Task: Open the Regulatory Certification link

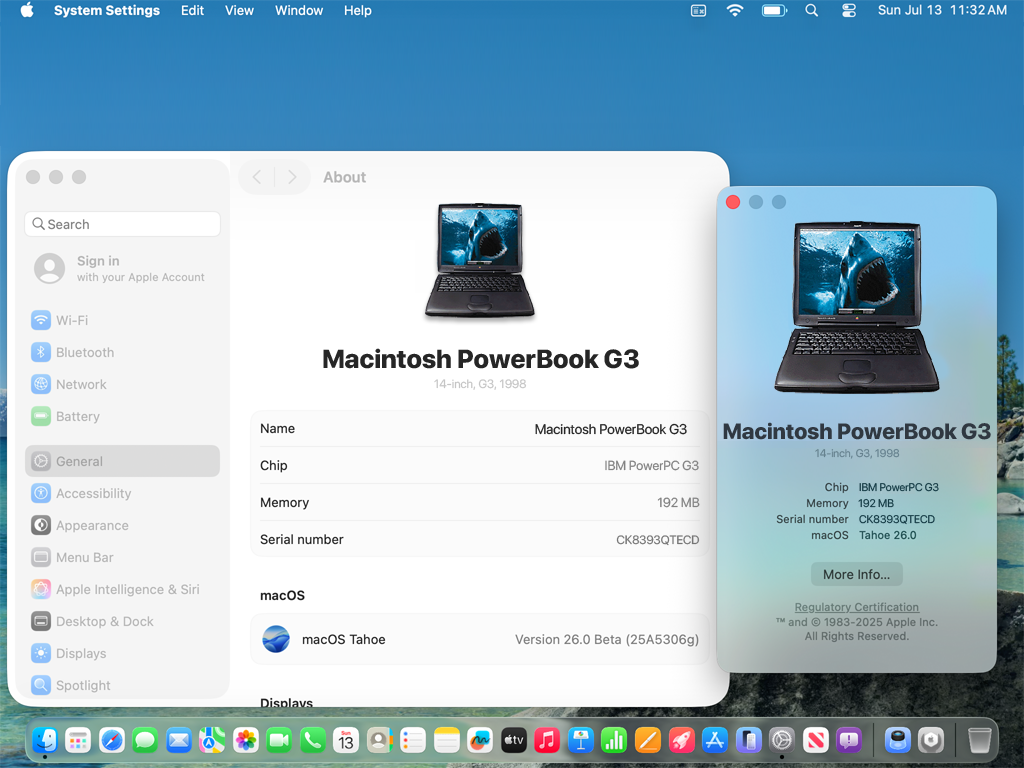Action: click(x=856, y=607)
